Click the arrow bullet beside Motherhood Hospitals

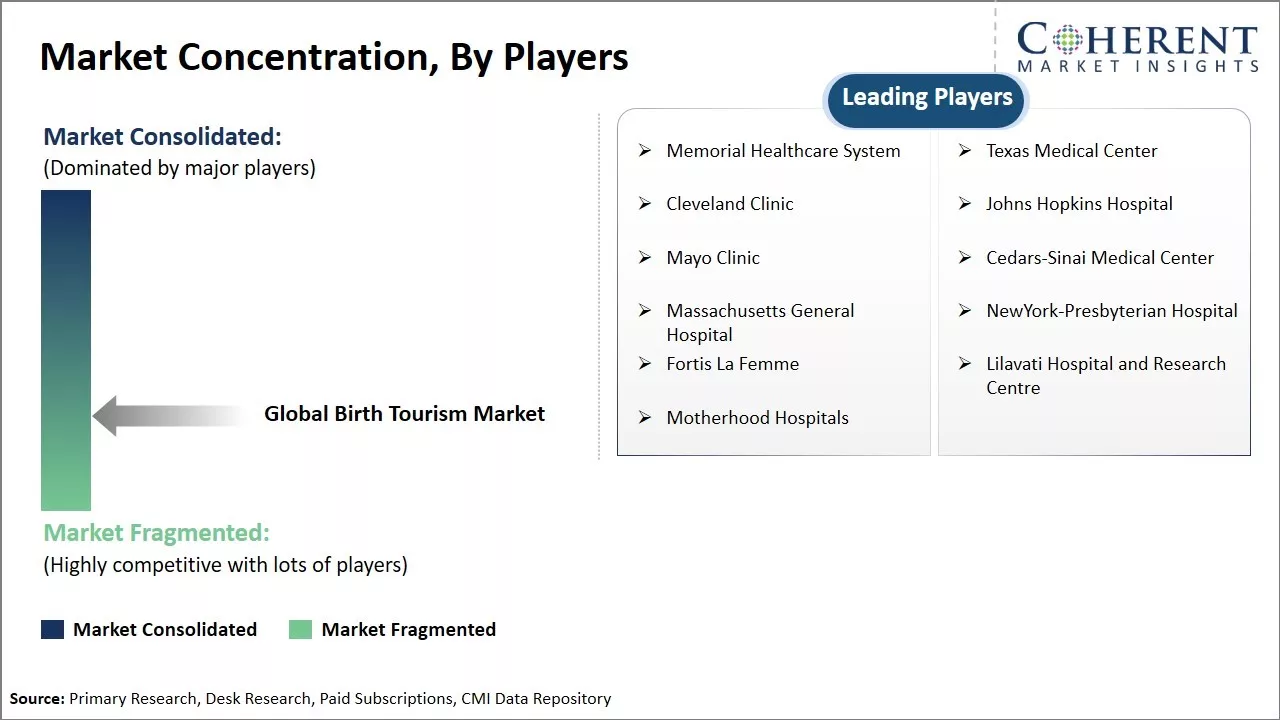pos(645,418)
